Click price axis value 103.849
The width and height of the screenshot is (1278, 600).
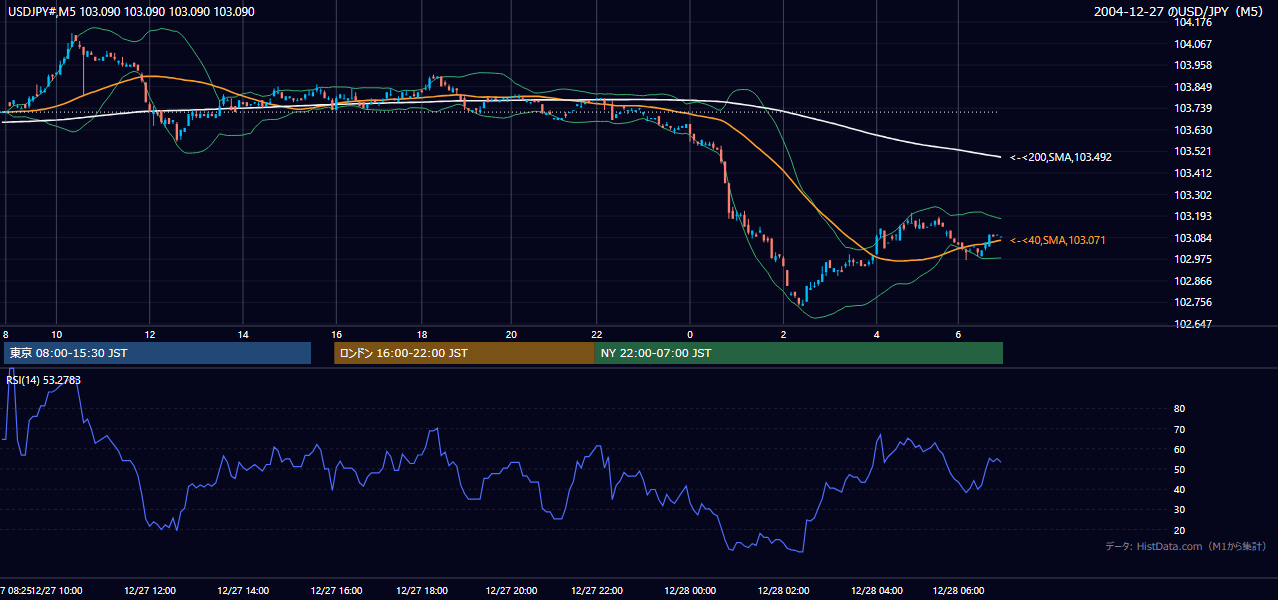click(x=1192, y=87)
